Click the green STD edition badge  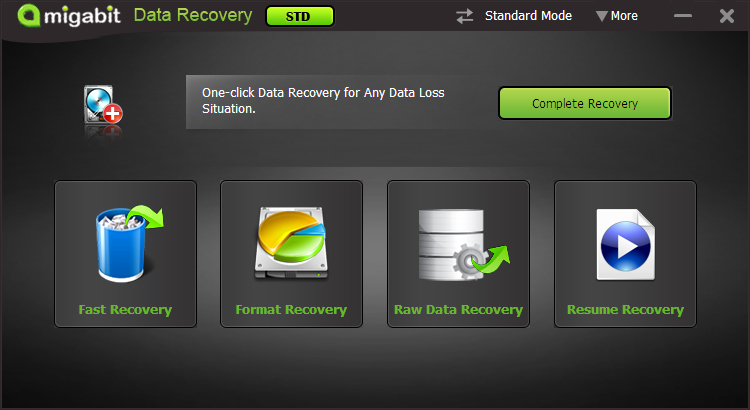[x=300, y=16]
